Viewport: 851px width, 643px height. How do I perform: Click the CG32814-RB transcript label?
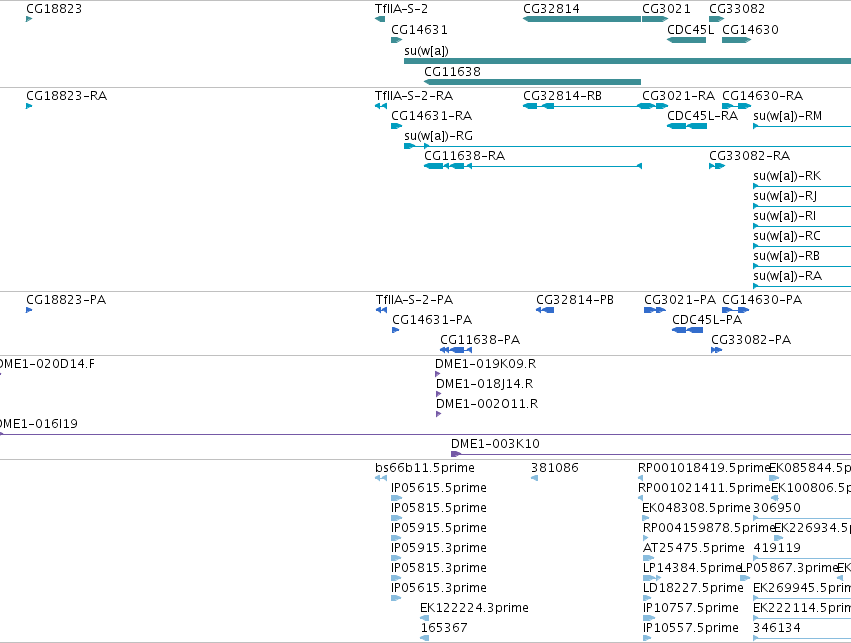click(x=562, y=96)
